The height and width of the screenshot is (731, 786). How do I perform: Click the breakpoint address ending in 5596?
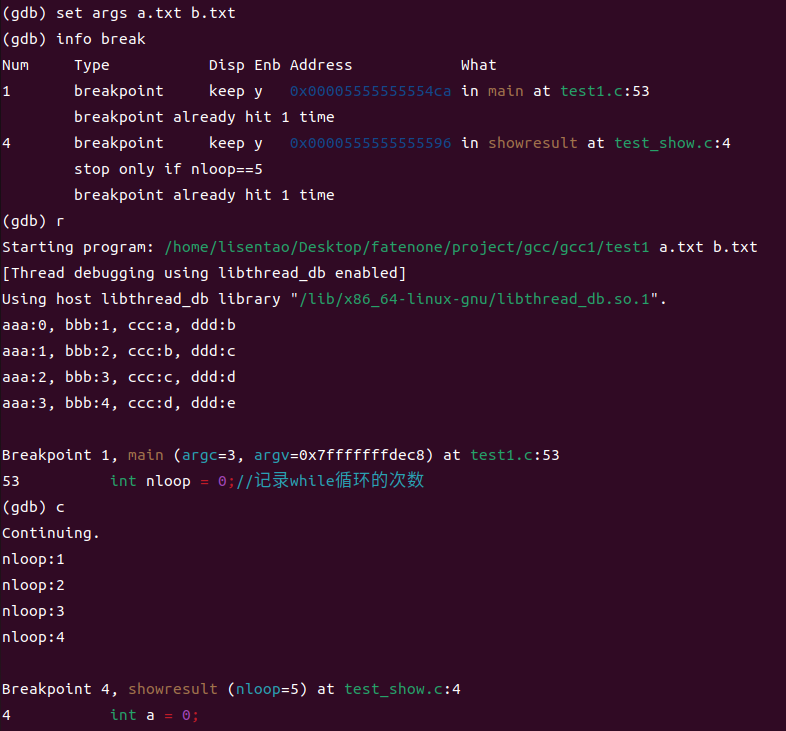pyautogui.click(x=371, y=143)
